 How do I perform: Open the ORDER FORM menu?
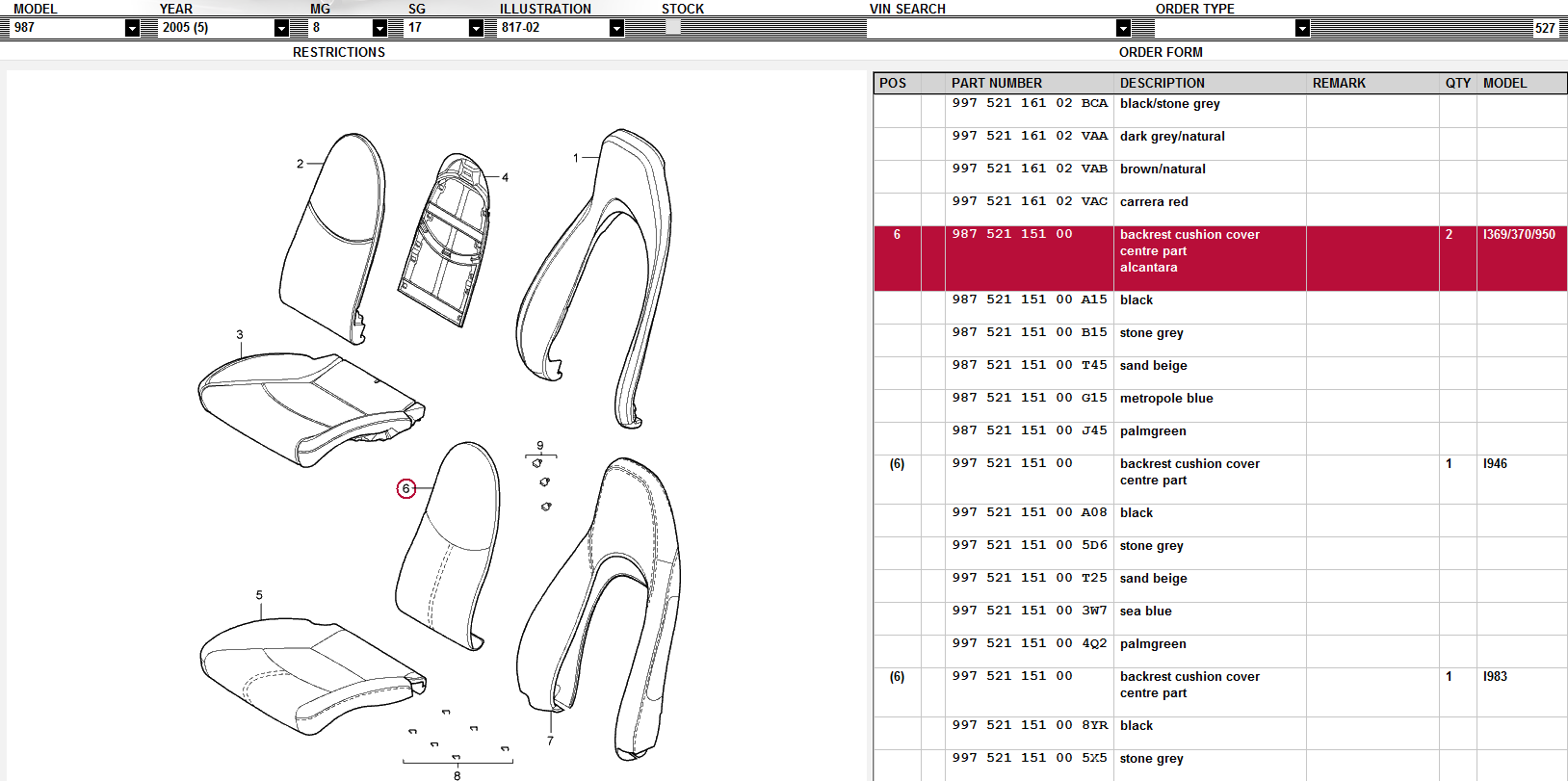[1161, 52]
